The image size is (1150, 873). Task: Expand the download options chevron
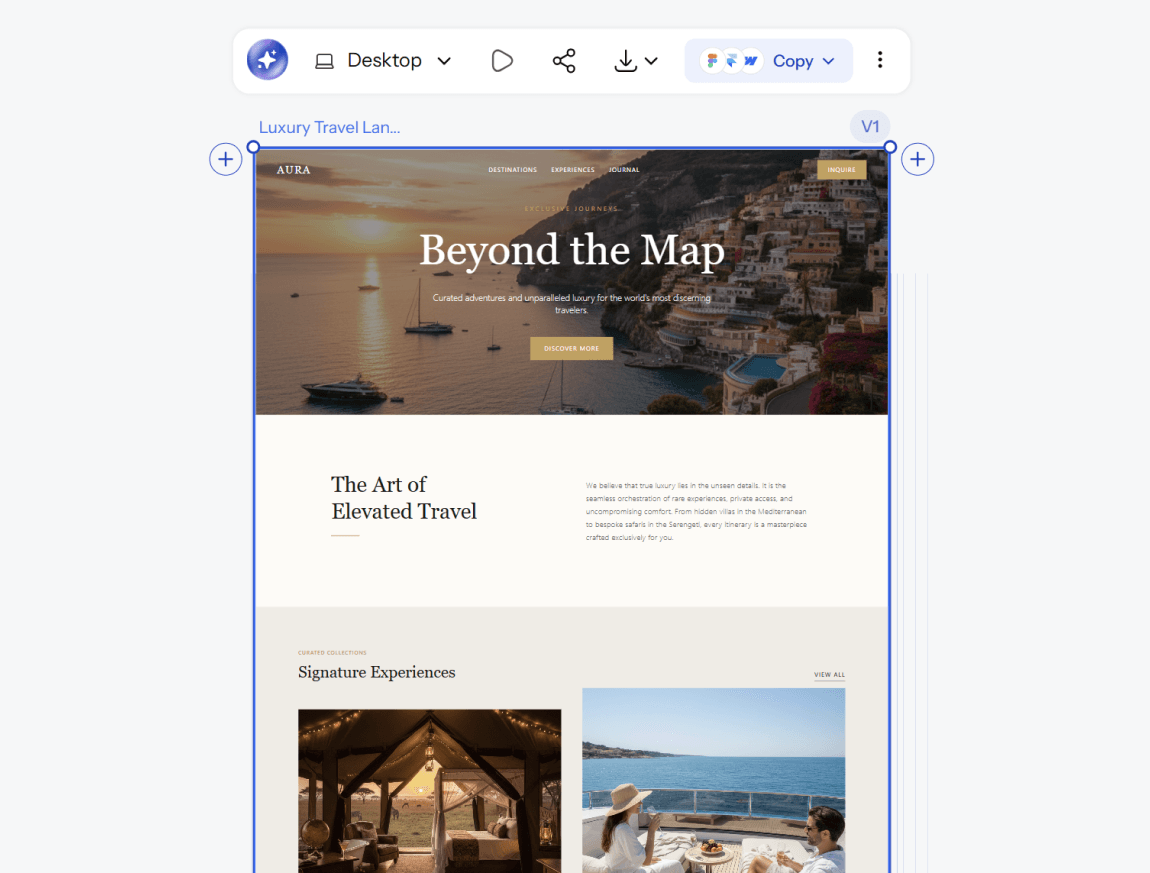[651, 61]
